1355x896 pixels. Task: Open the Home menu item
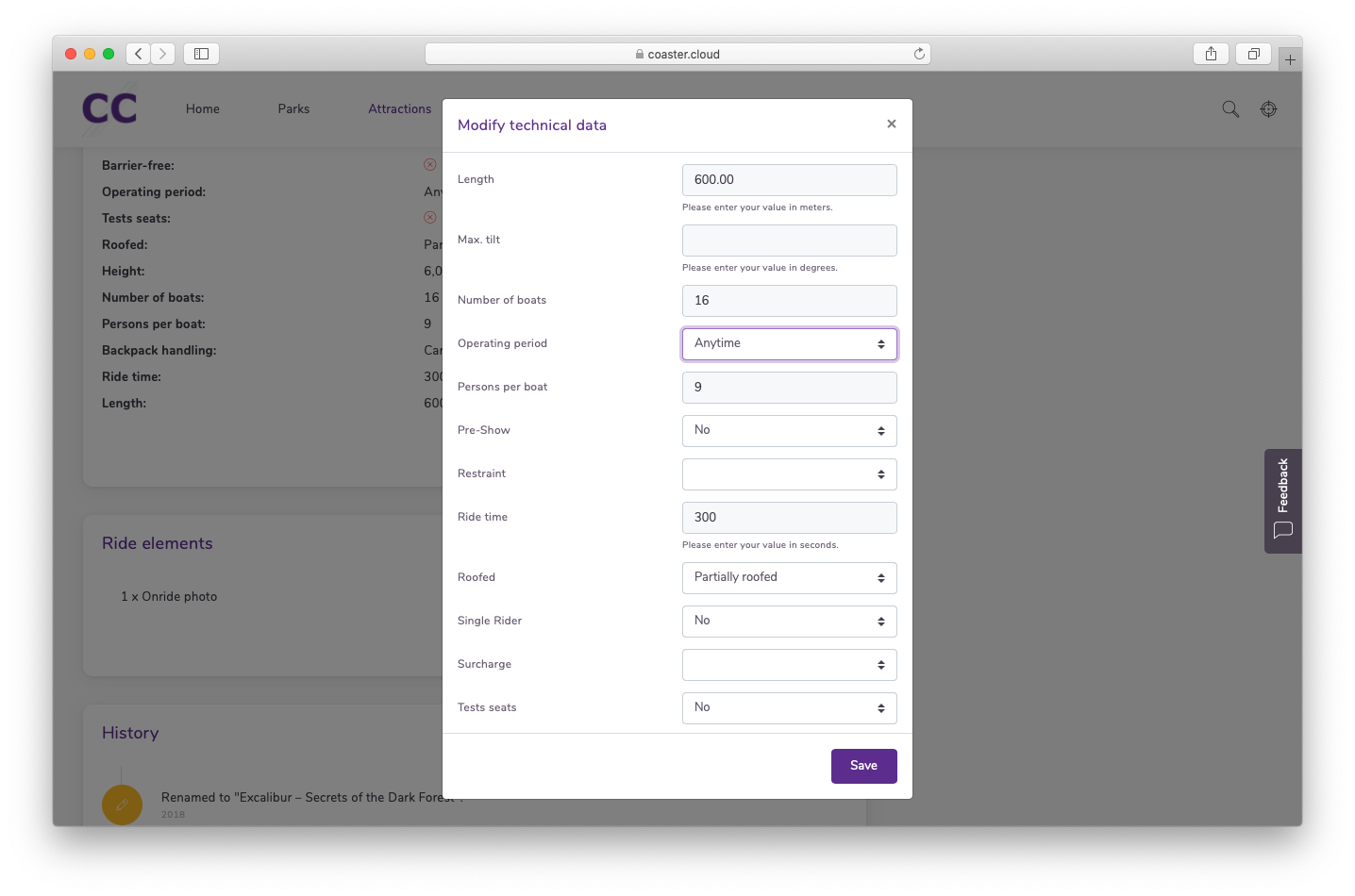click(202, 109)
